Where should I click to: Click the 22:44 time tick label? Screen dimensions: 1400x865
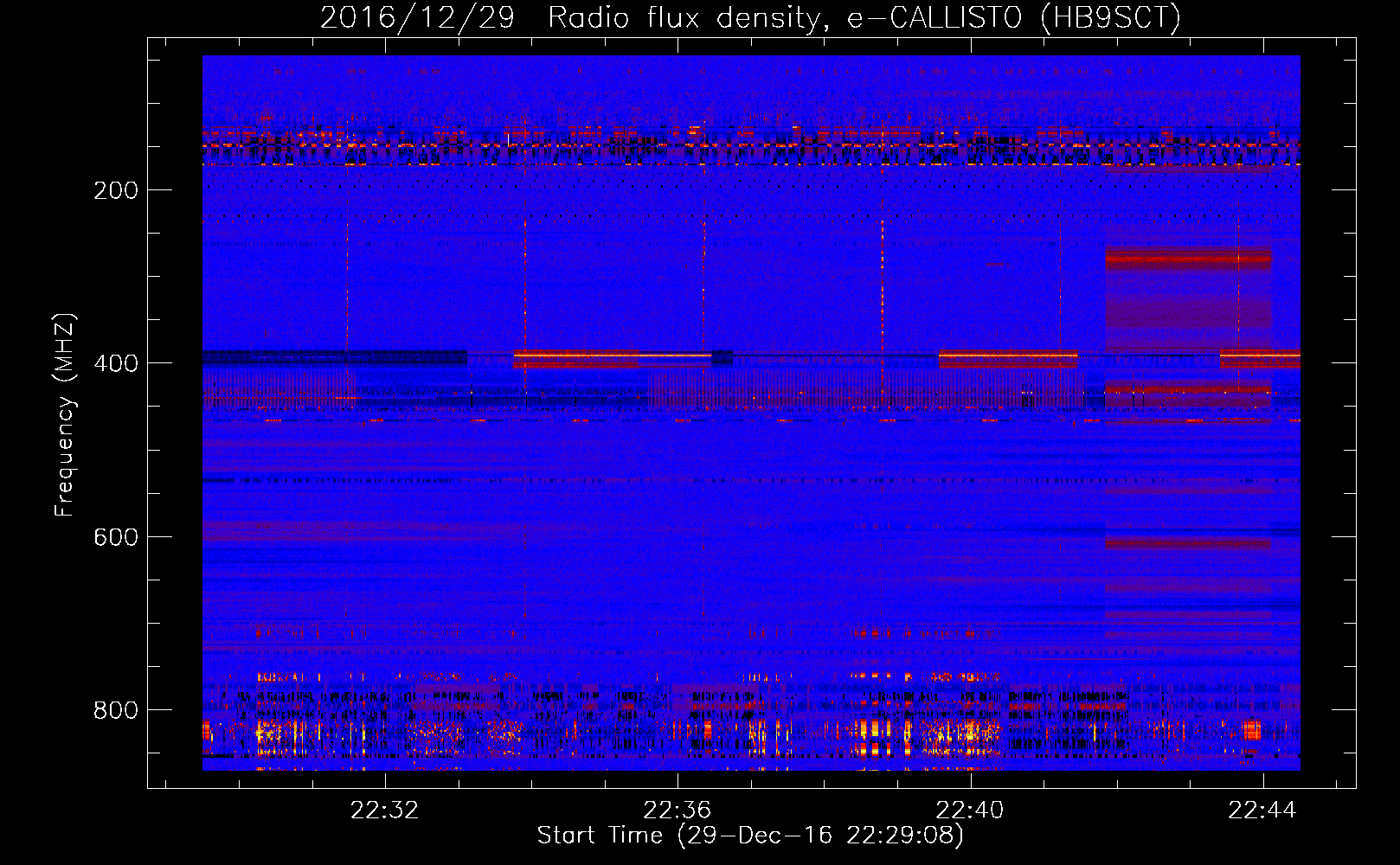click(x=1262, y=810)
